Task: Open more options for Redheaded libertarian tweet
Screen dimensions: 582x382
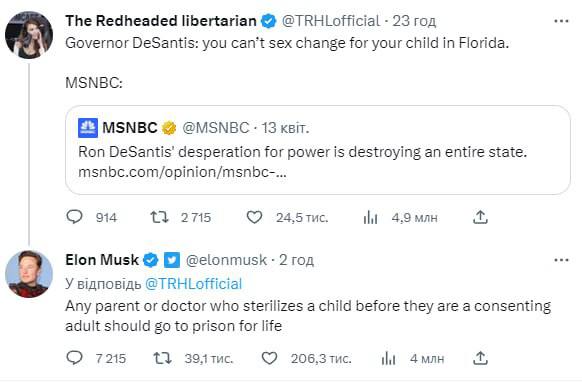Action: pyautogui.click(x=561, y=21)
